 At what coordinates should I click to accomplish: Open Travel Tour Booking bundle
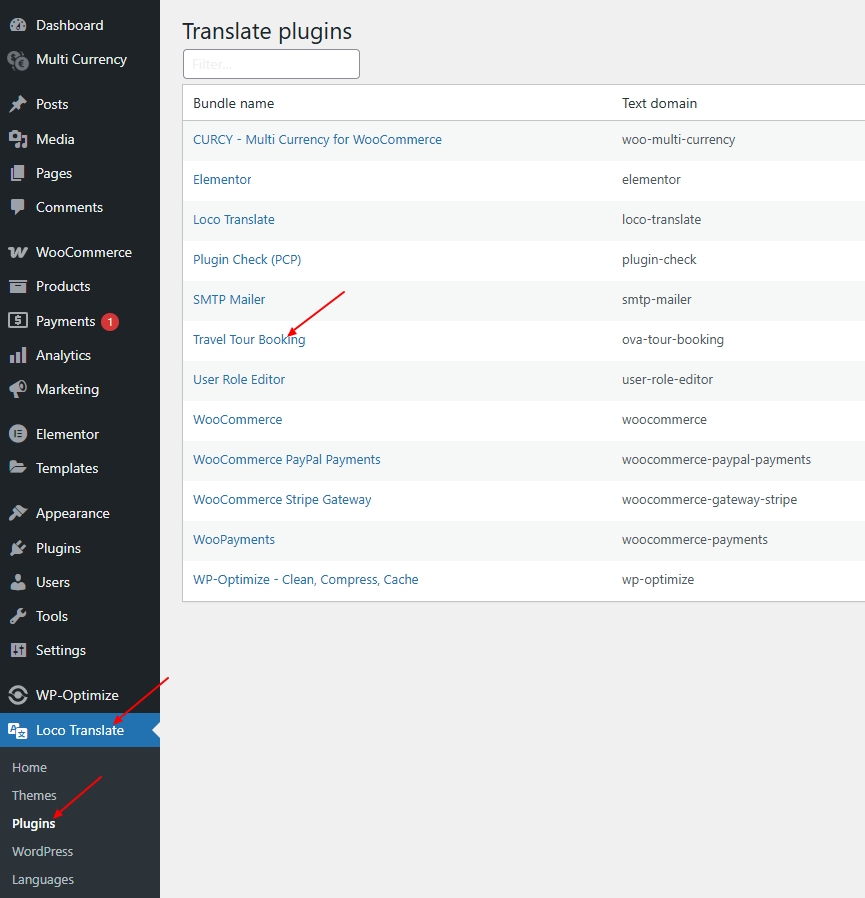click(249, 340)
